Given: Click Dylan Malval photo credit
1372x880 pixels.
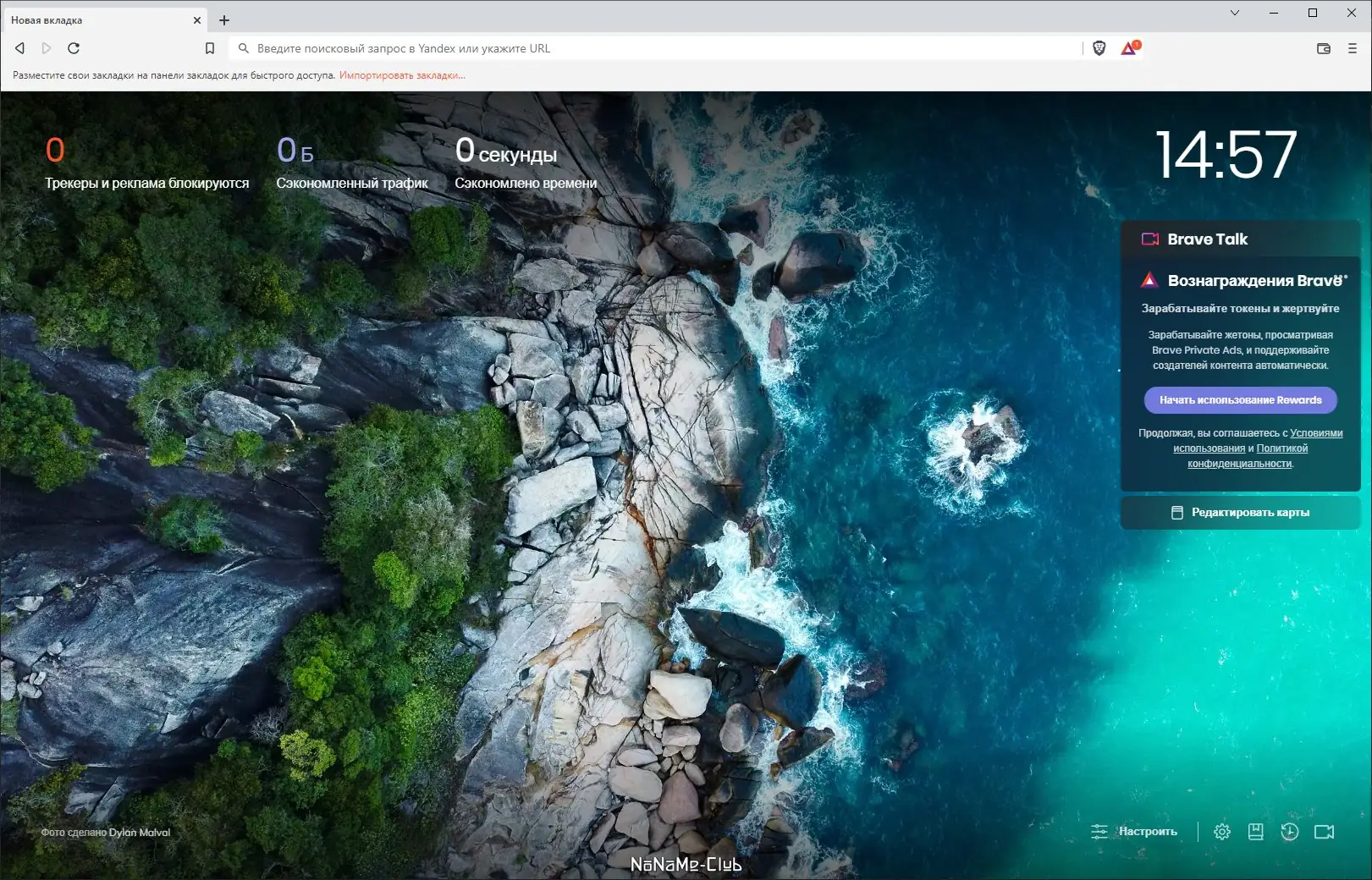Looking at the screenshot, I should click(140, 833).
